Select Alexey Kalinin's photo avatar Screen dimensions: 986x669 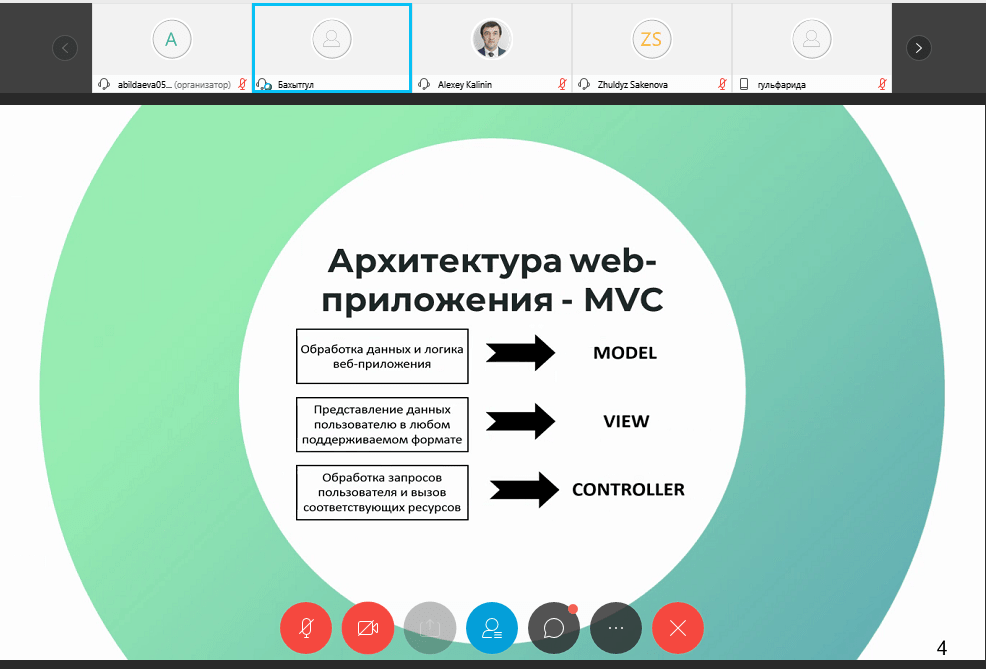pos(492,39)
